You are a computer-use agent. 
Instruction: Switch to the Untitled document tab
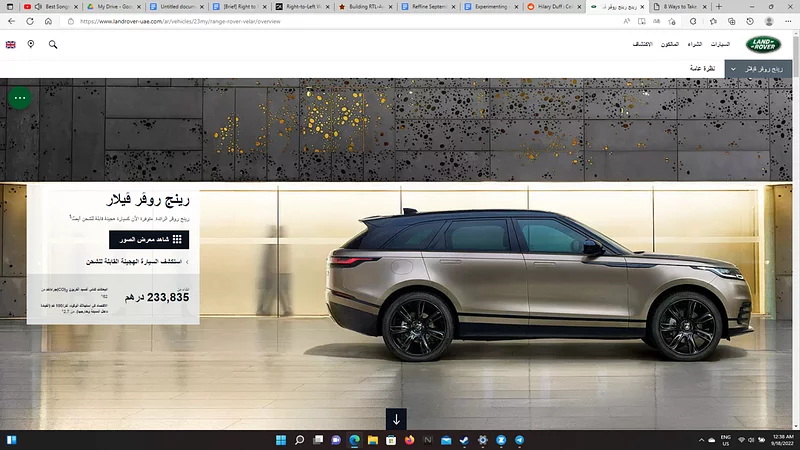coord(177,7)
